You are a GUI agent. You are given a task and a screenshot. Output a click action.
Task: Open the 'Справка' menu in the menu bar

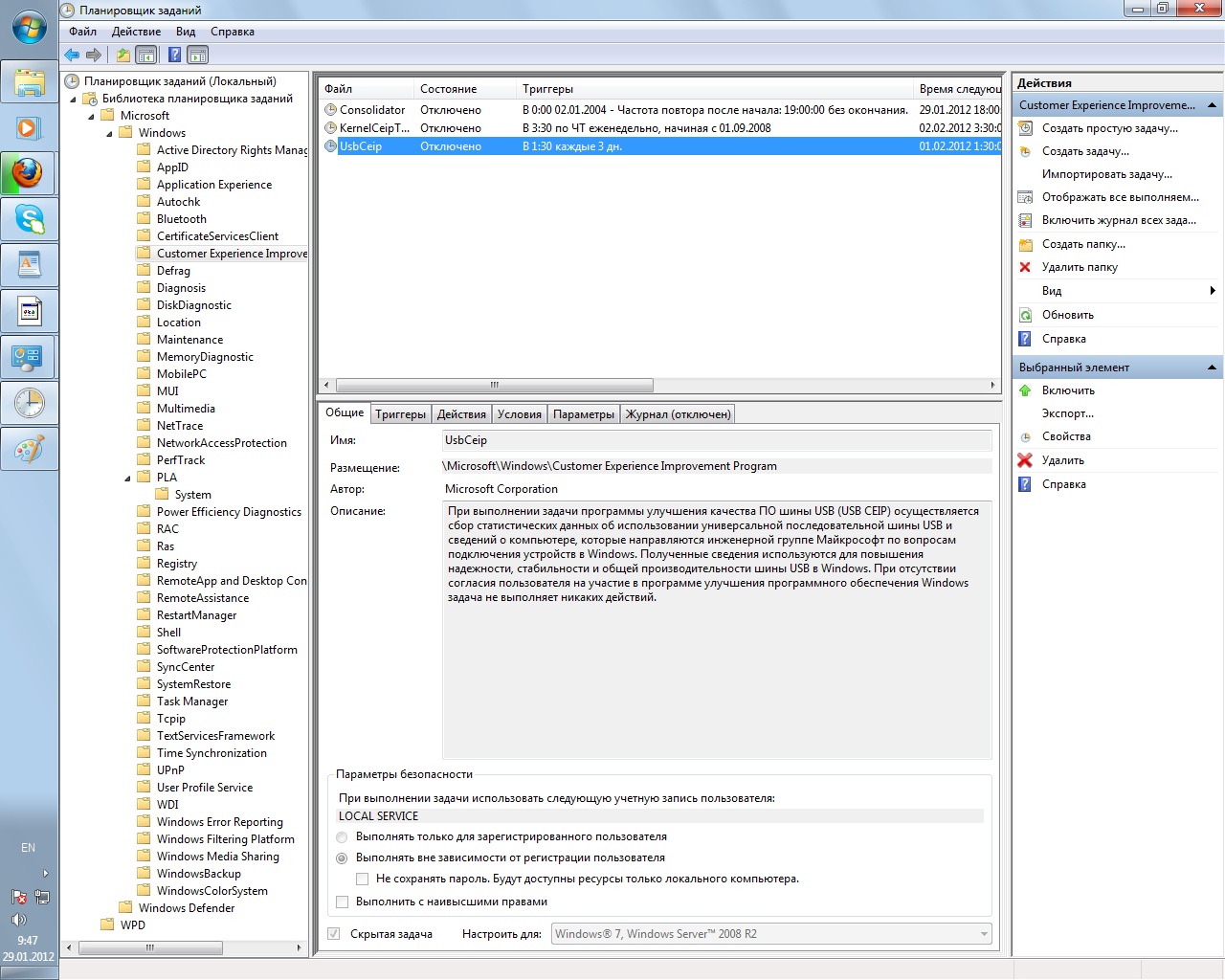[x=233, y=32]
